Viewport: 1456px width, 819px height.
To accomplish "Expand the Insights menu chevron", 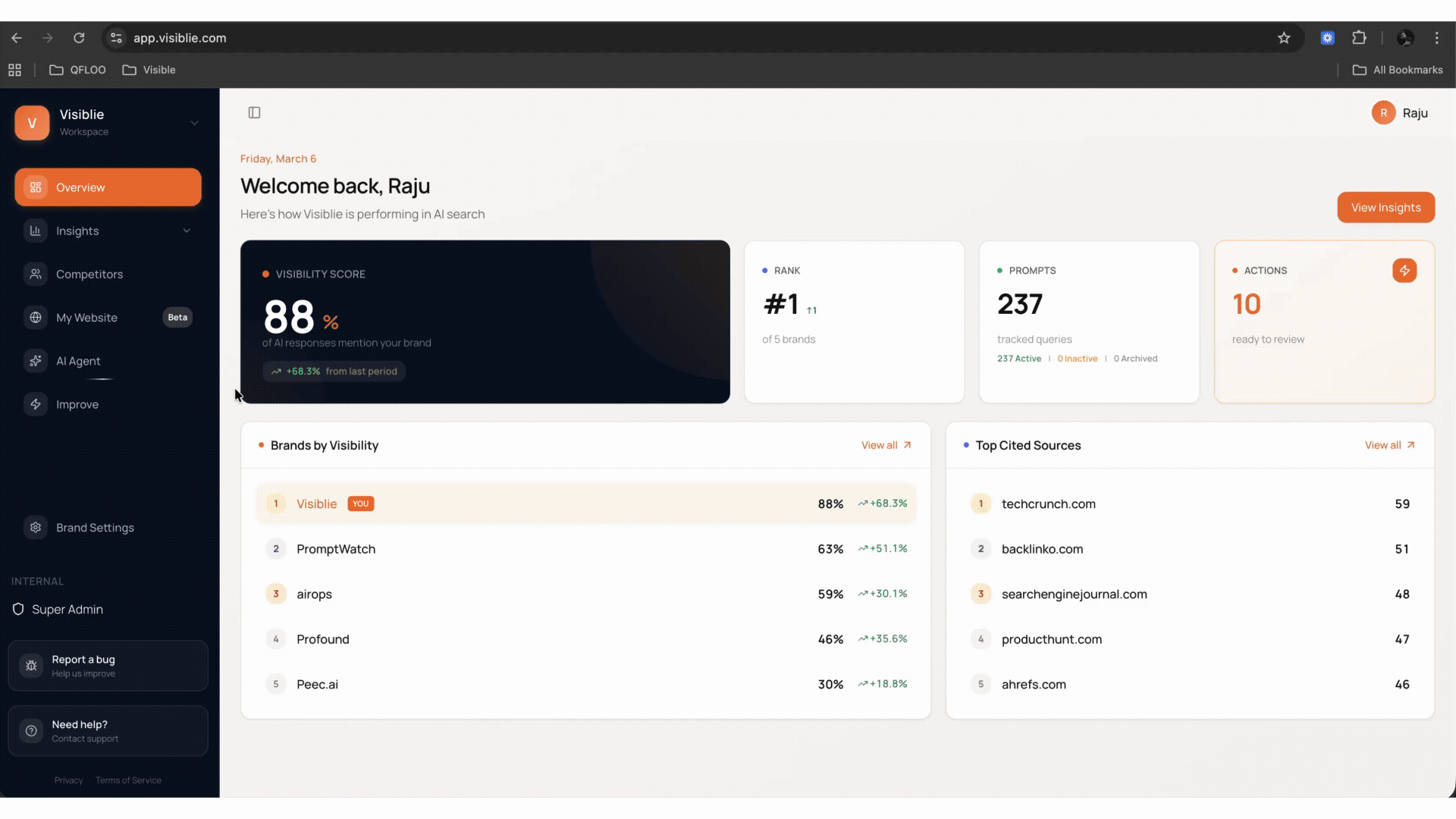I will pyautogui.click(x=187, y=231).
